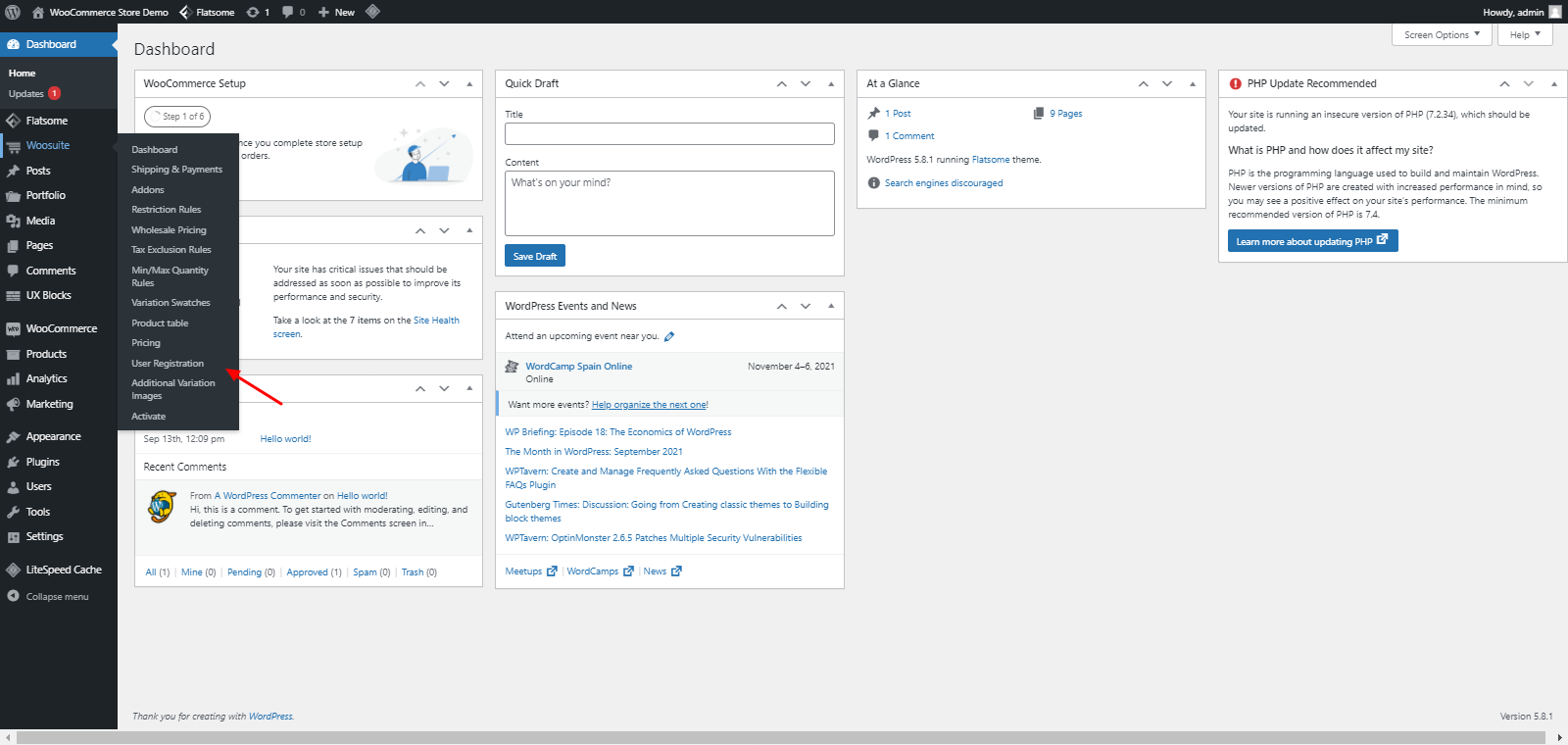Open Howdy, admin account menu
Image resolution: width=1568 pixels, height=745 pixels.
[x=1522, y=12]
